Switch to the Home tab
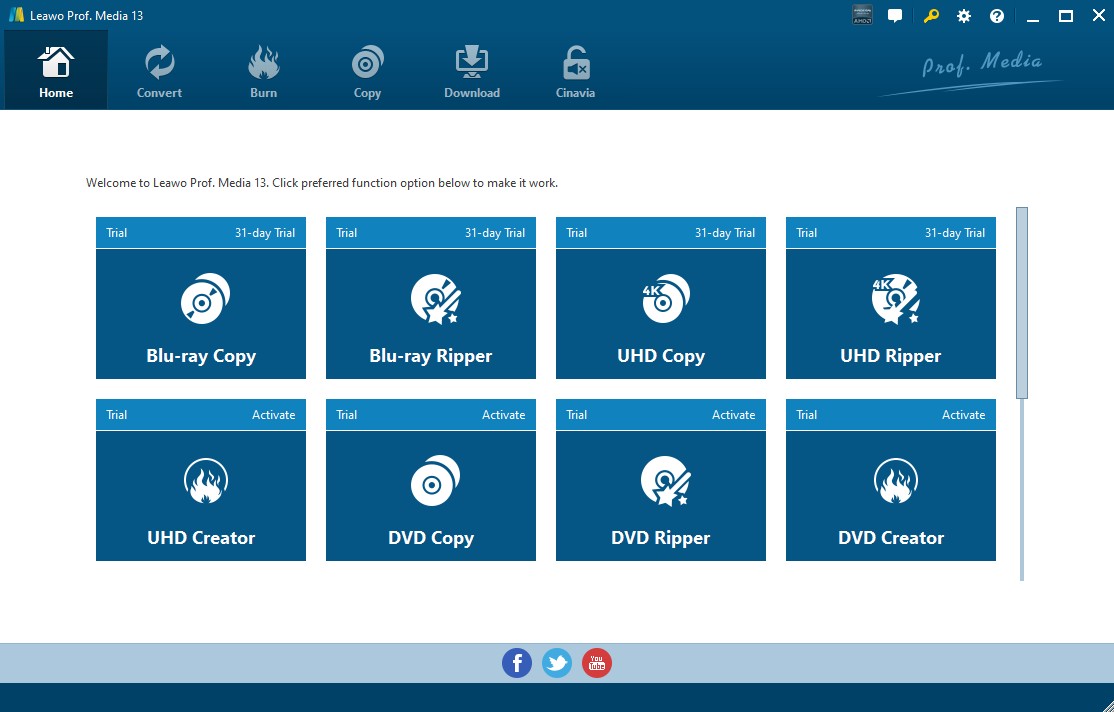Screen dimensions: 1114x712 point(55,69)
